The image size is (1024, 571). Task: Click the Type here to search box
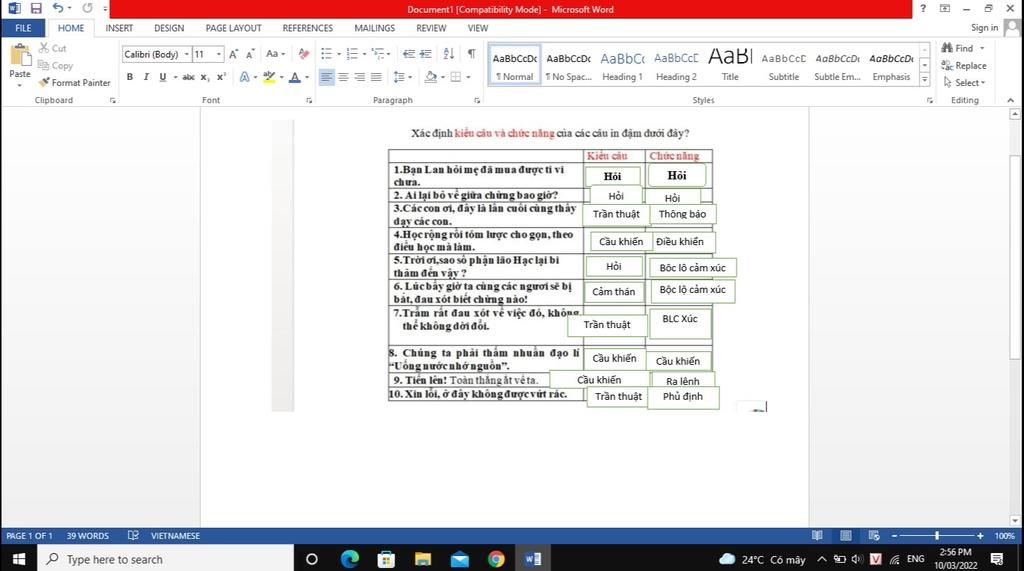click(x=165, y=559)
